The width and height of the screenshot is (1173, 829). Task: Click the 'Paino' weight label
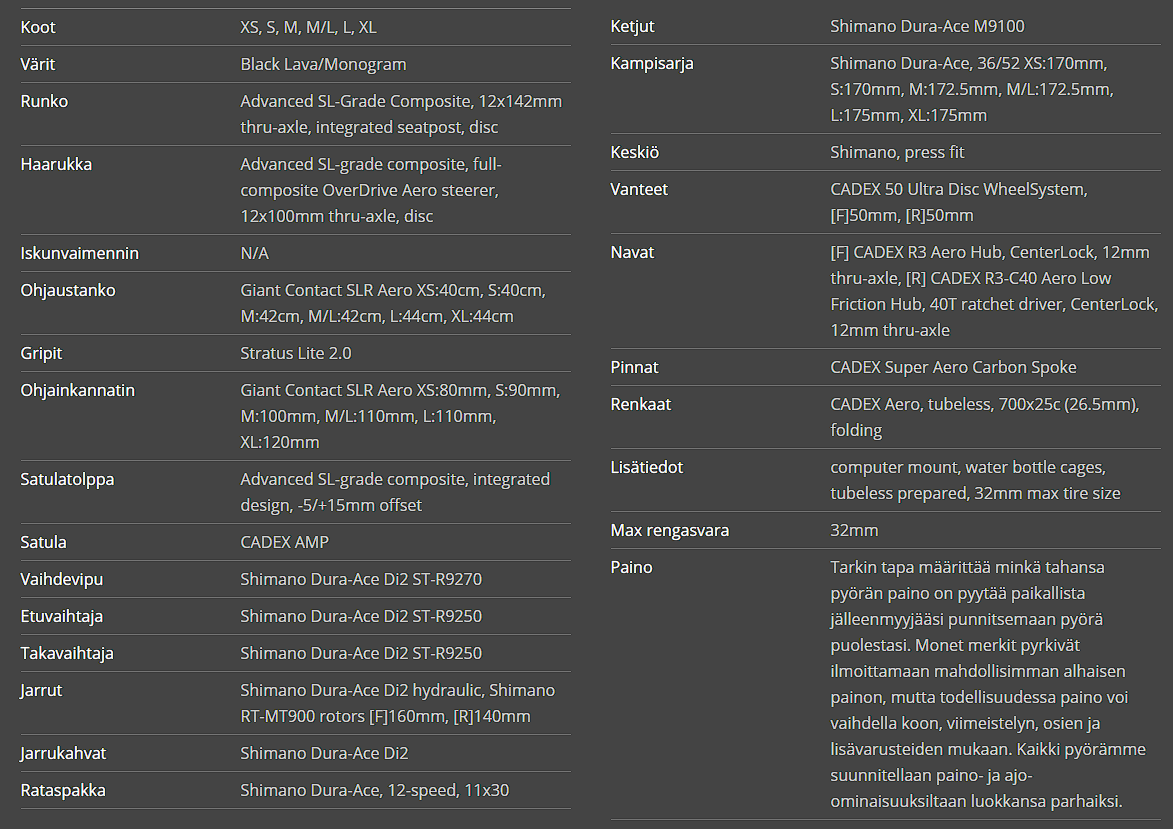pyautogui.click(x=631, y=567)
